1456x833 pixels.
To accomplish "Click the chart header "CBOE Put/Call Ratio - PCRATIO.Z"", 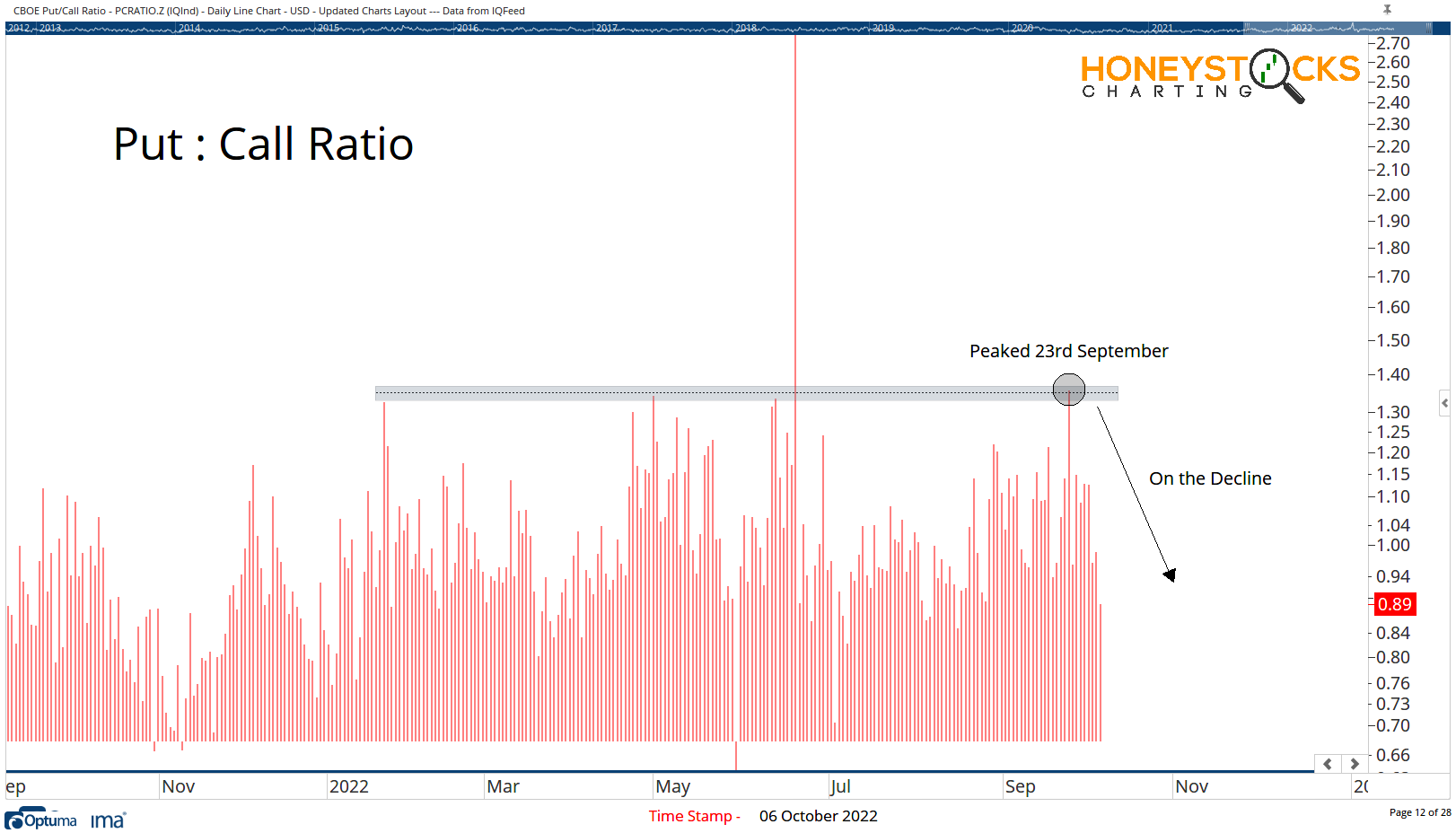I will pos(89,11).
